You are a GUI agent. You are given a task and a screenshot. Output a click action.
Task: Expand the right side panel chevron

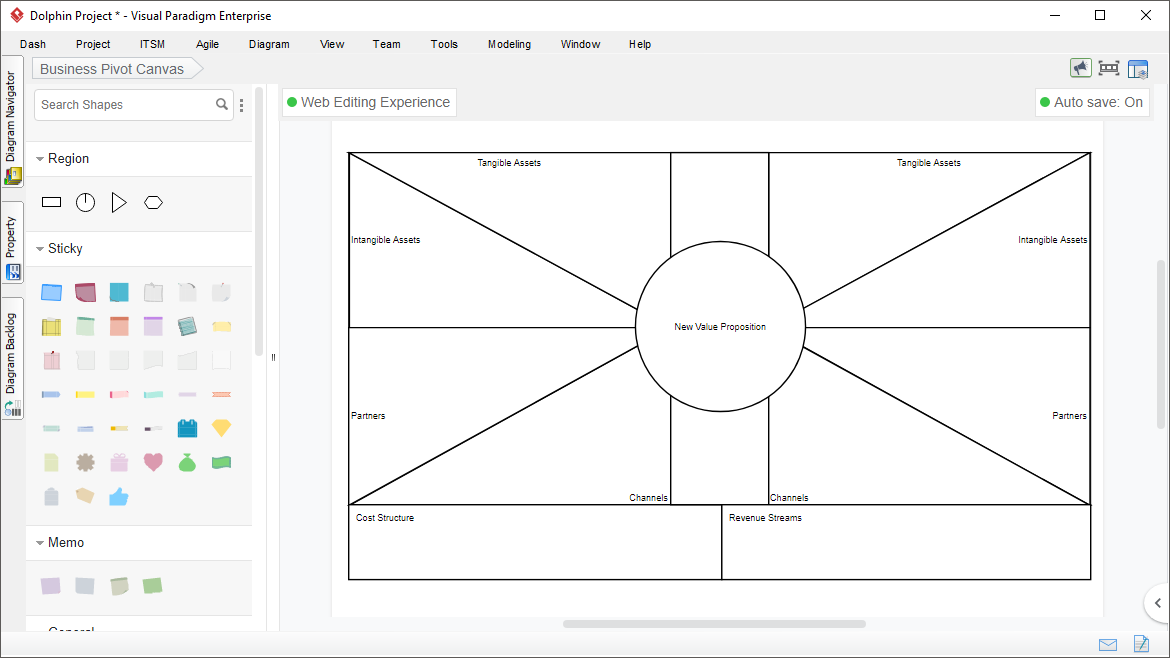point(1157,603)
